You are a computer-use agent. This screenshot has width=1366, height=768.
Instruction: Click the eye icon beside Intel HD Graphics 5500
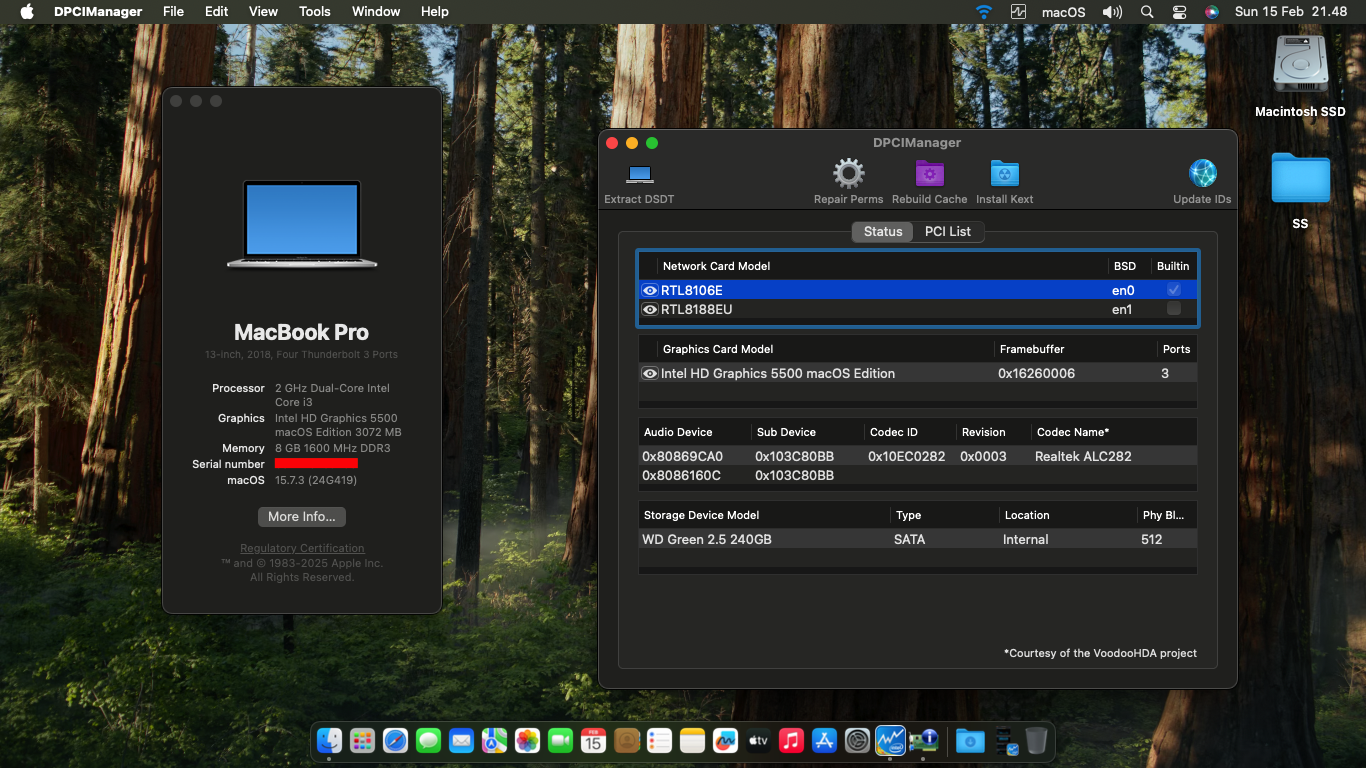(649, 373)
